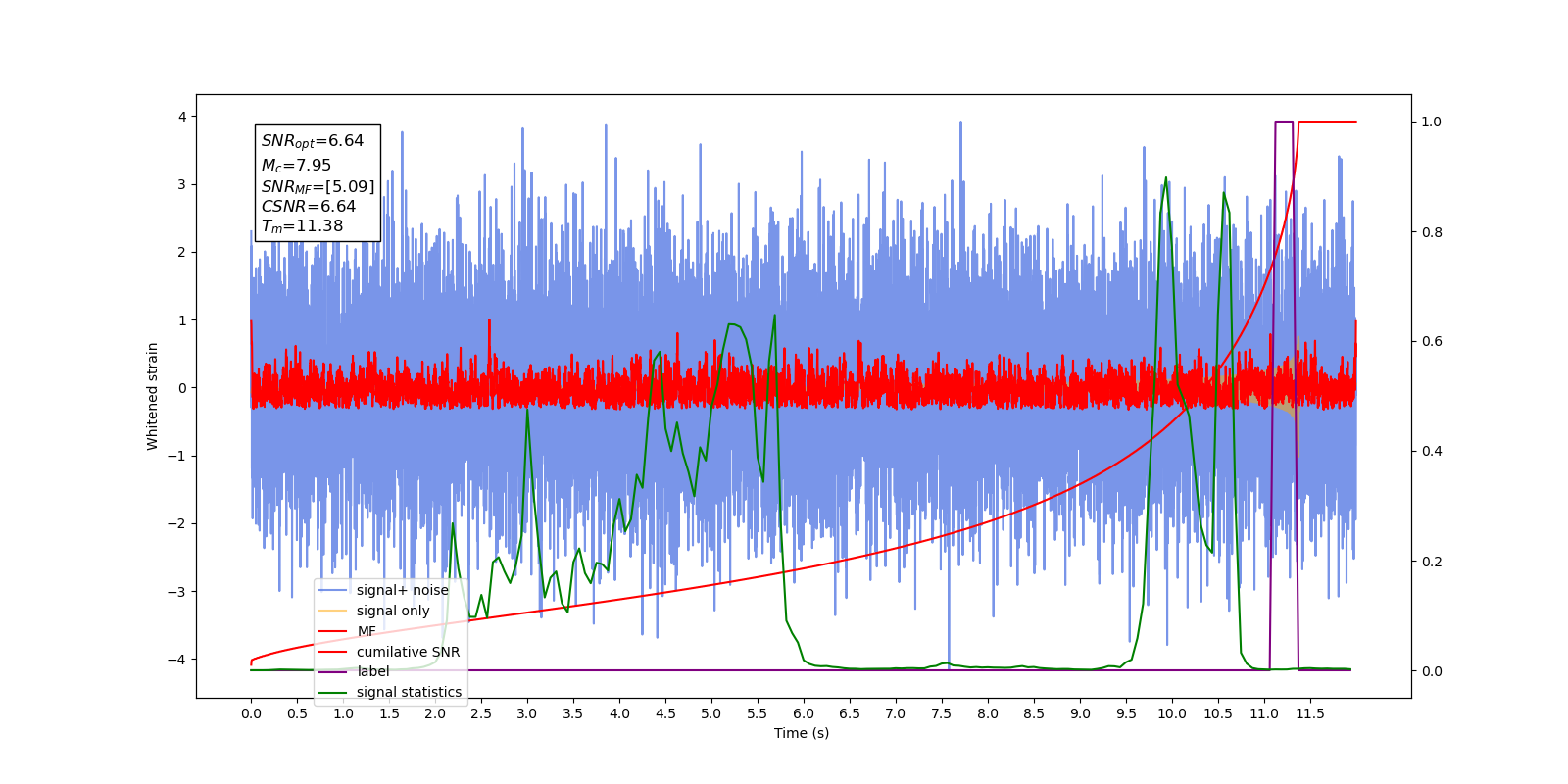Click the x-axis tick label 9.0
1568x784 pixels.
[1080, 713]
